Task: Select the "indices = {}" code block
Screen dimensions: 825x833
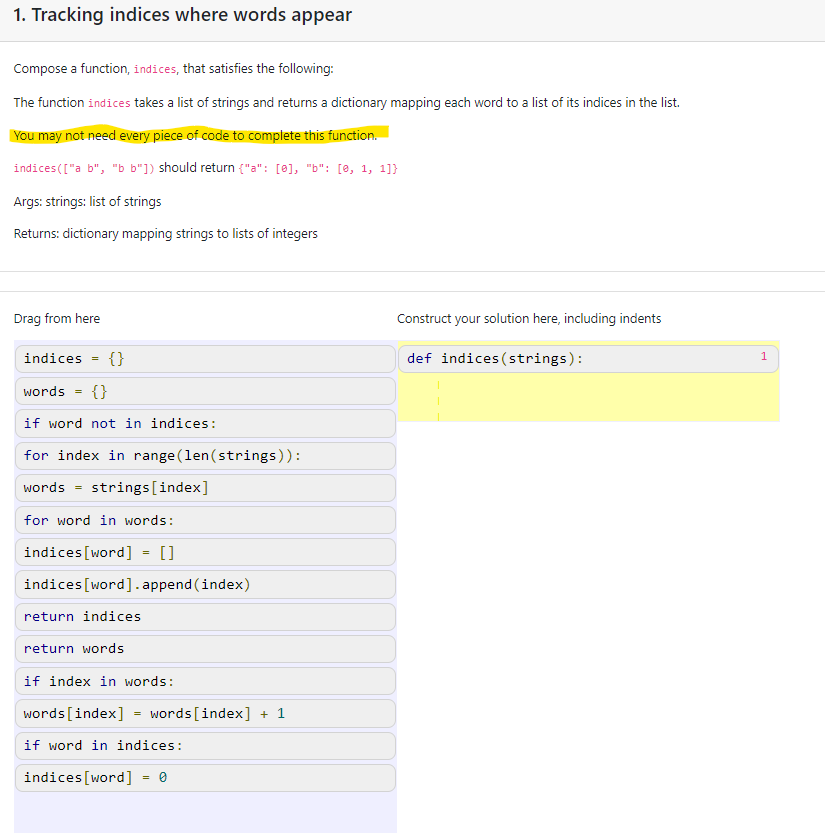Action: click(205, 358)
